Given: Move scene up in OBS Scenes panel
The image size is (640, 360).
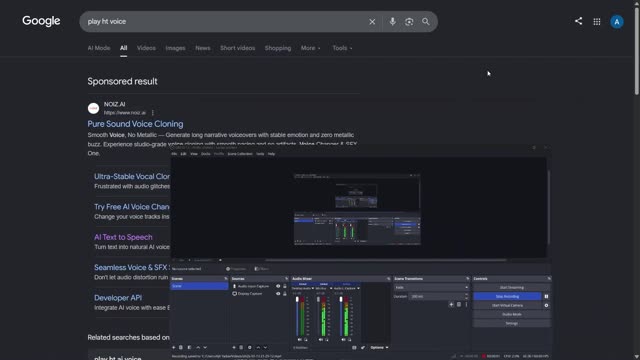Looking at the screenshot, I should click(198, 347).
